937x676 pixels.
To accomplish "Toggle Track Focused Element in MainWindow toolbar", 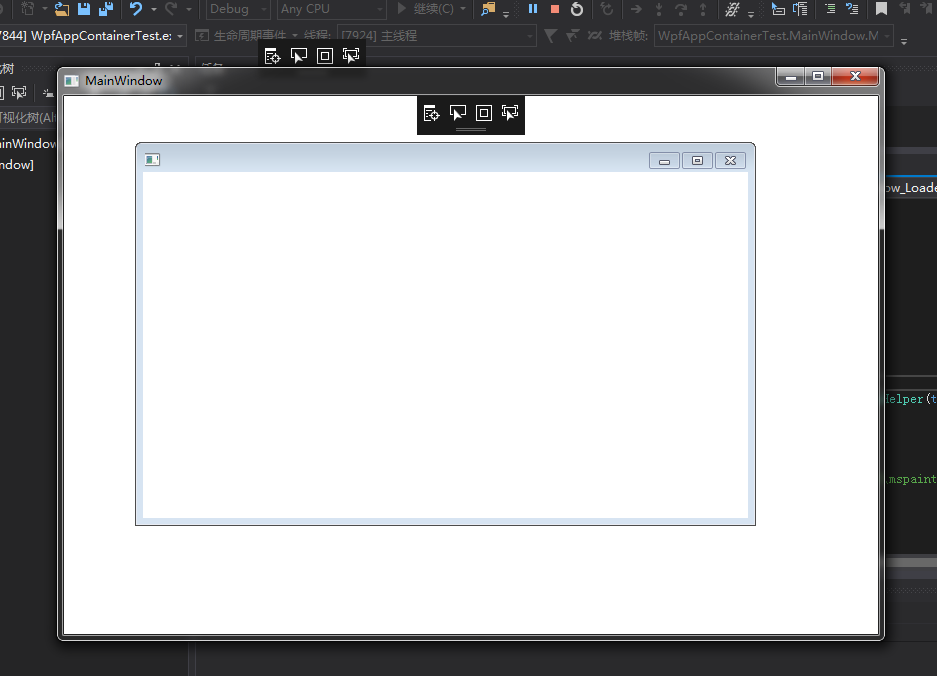I will point(510,113).
